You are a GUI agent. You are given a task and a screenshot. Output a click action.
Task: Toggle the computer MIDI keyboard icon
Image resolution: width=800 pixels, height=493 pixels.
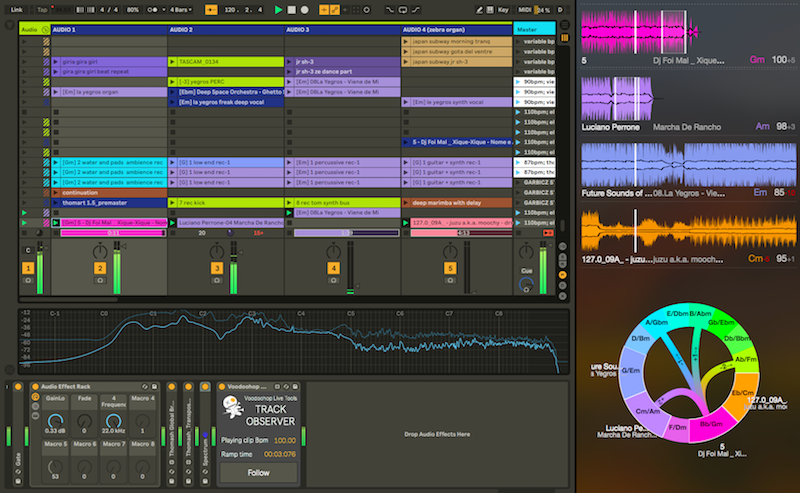pos(490,10)
